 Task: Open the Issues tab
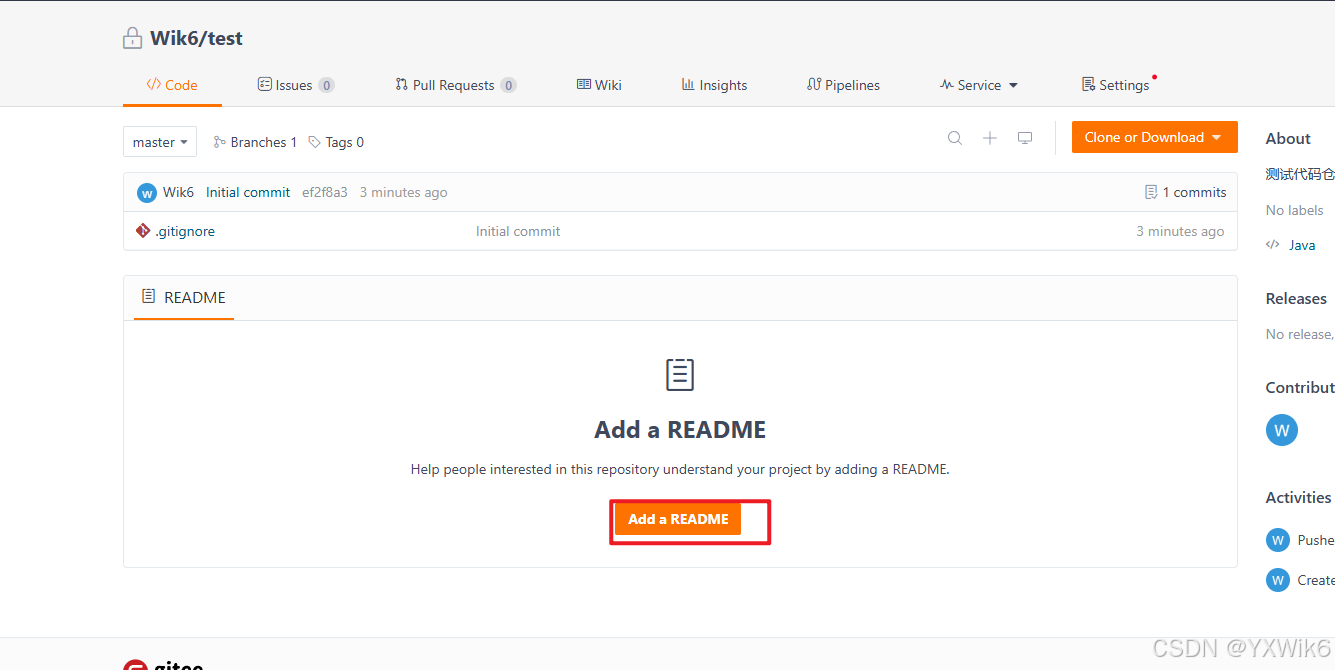click(x=296, y=85)
